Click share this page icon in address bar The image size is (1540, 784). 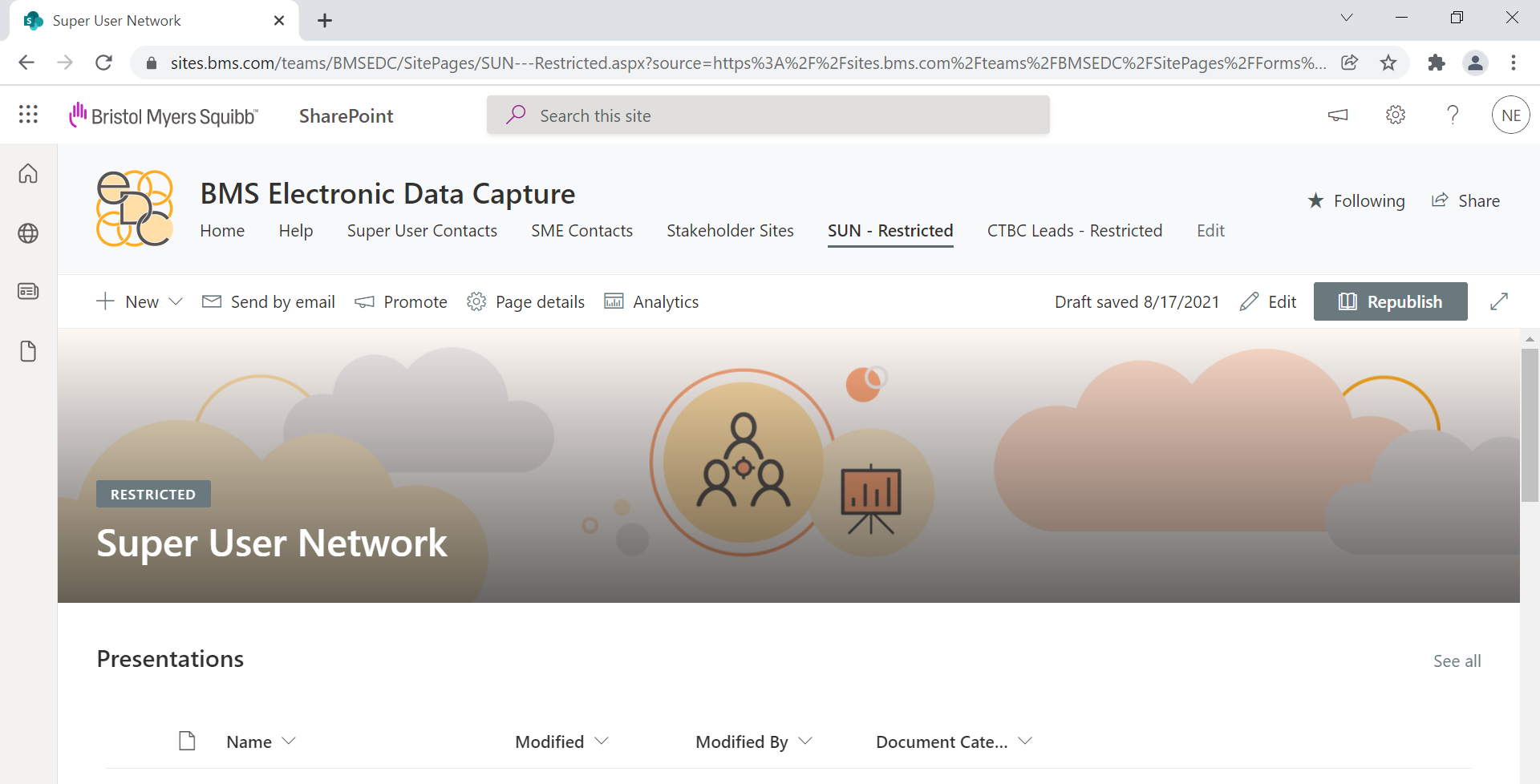[x=1350, y=63]
